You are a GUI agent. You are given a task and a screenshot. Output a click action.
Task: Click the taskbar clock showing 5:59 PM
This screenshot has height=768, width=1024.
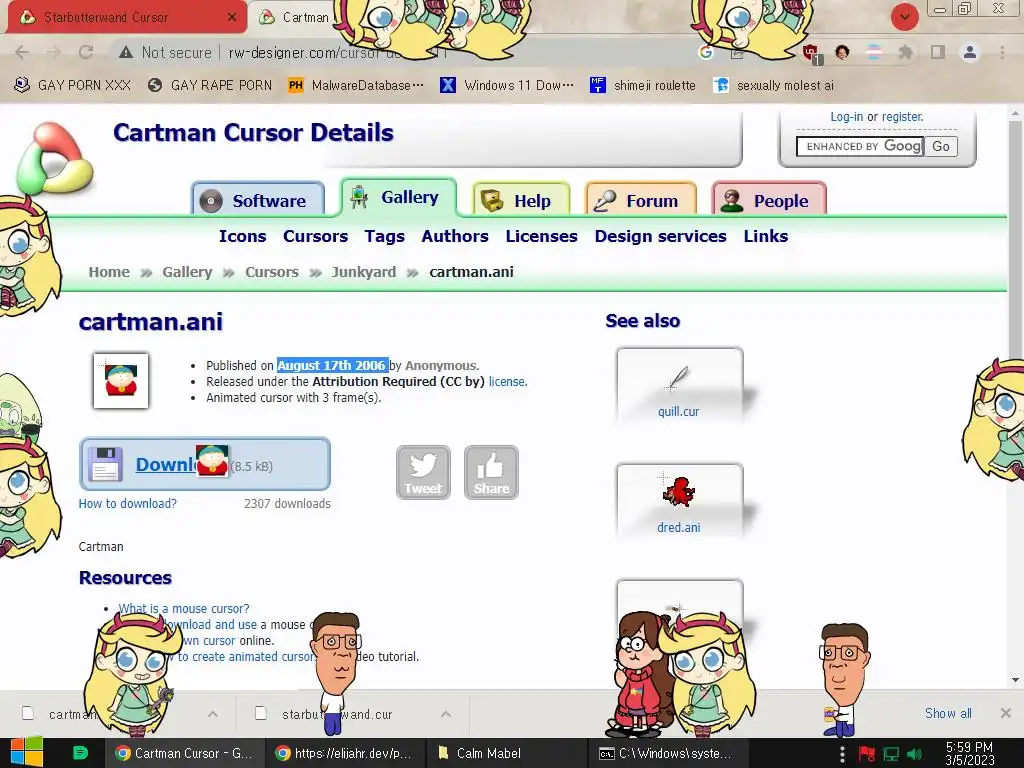969,754
